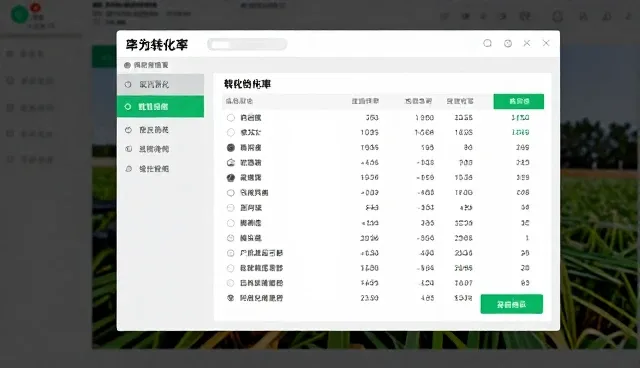This screenshot has height=368, width=640.
Task: Click the leftmost column header of the table
Action: pyautogui.click(x=239, y=101)
